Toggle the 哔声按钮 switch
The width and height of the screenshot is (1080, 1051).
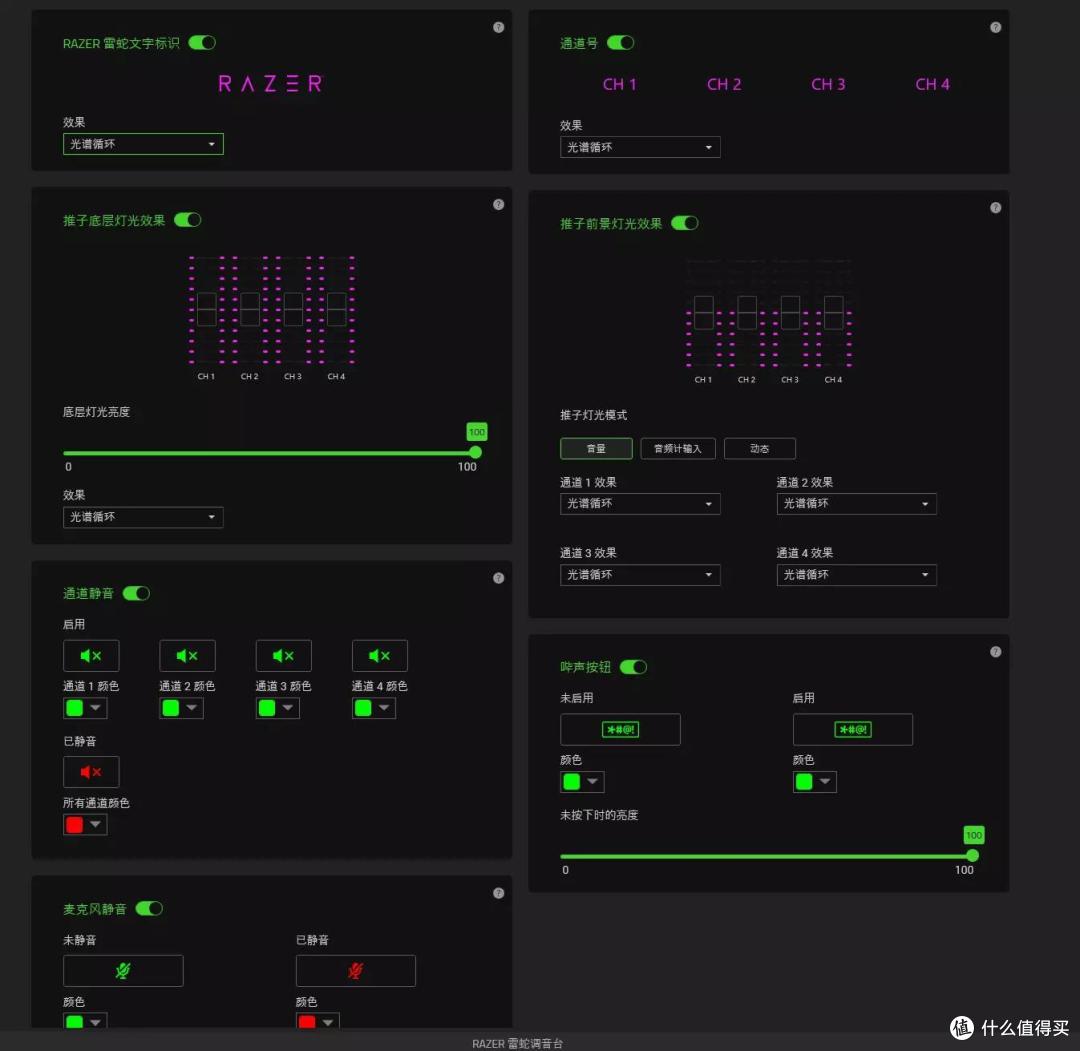[x=634, y=667]
